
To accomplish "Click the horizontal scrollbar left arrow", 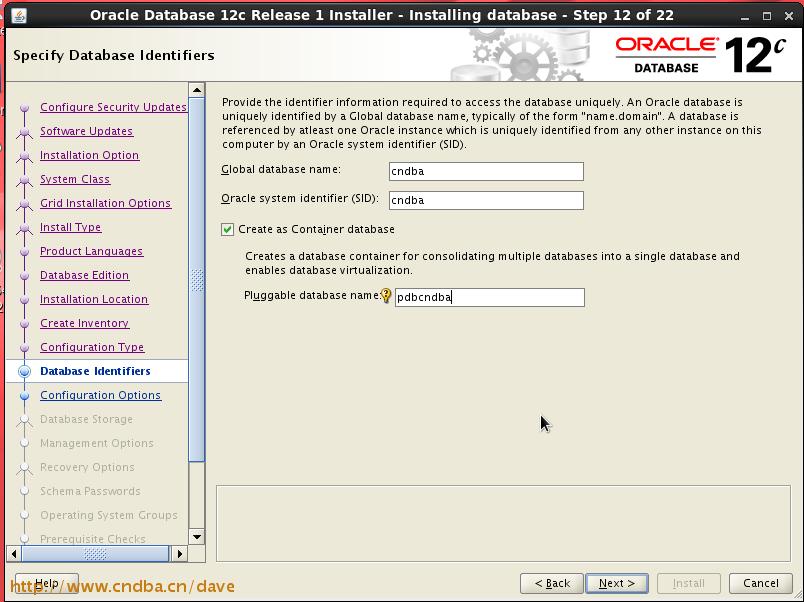I will [14, 554].
